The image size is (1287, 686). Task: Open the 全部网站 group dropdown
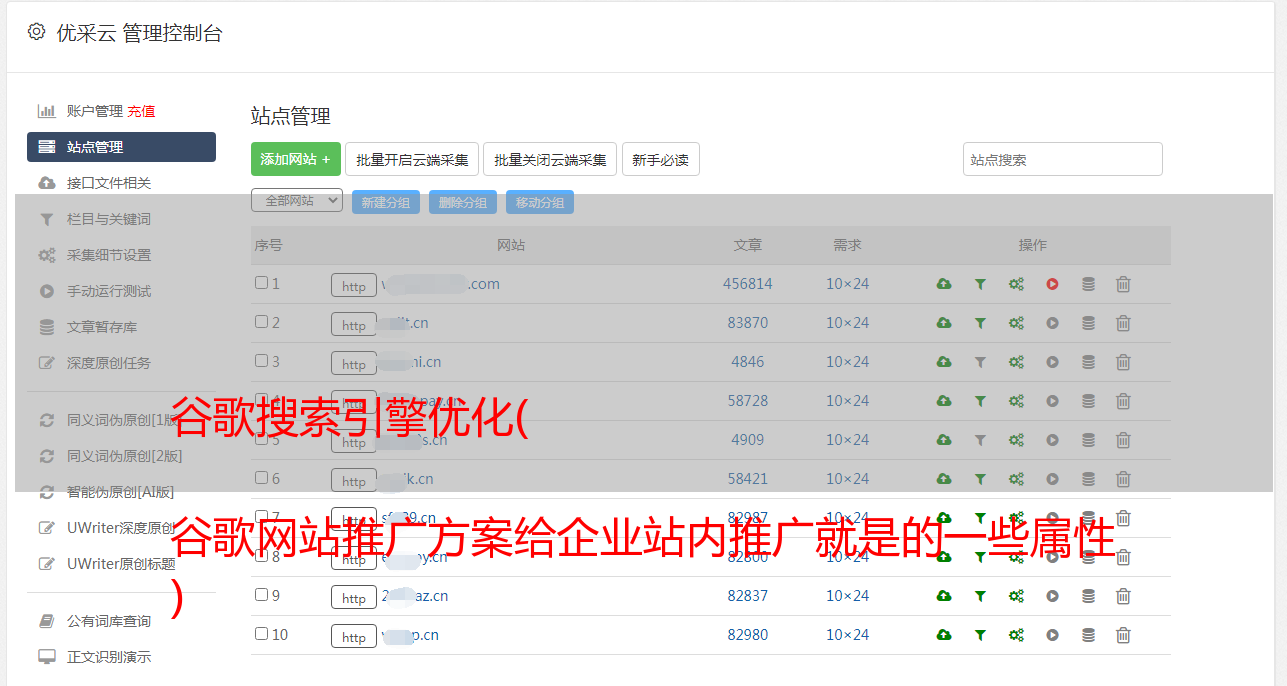pos(297,201)
